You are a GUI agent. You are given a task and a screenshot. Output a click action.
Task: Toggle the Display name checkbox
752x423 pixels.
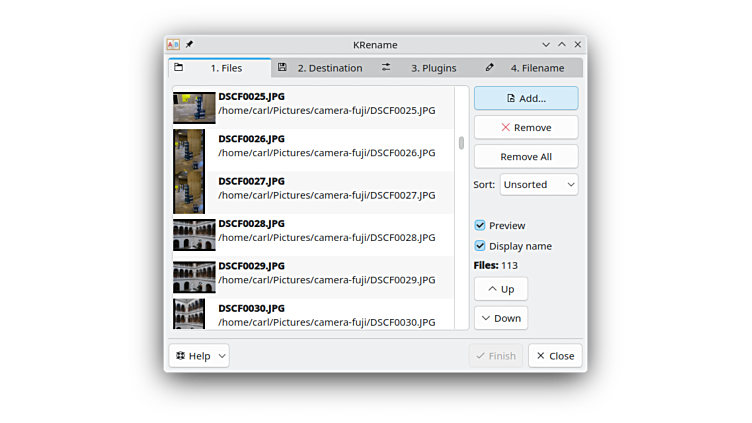(x=480, y=246)
